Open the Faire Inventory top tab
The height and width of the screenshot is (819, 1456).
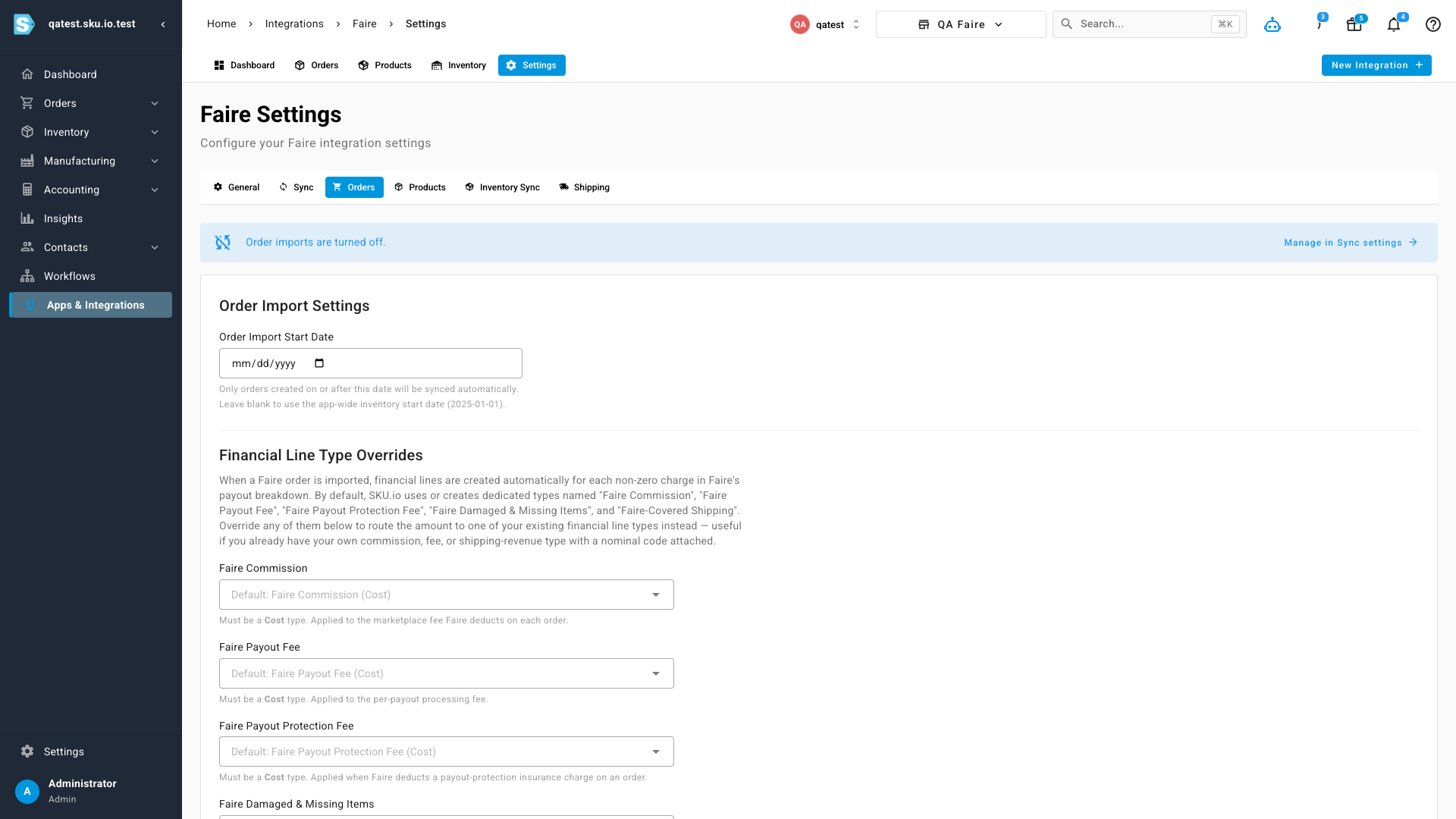(x=459, y=65)
